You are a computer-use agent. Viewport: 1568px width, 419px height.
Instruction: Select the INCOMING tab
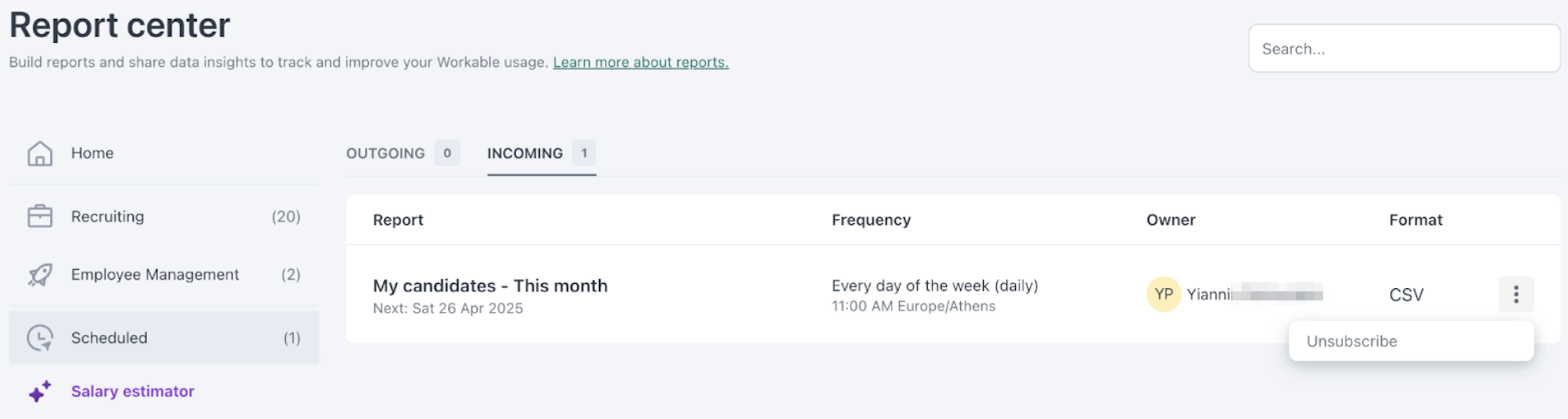(541, 153)
